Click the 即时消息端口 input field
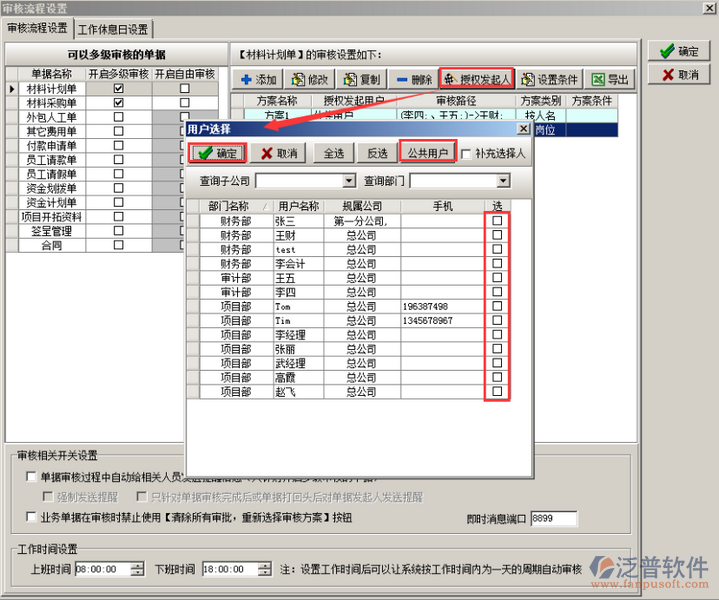This screenshot has width=719, height=600. 553,518
